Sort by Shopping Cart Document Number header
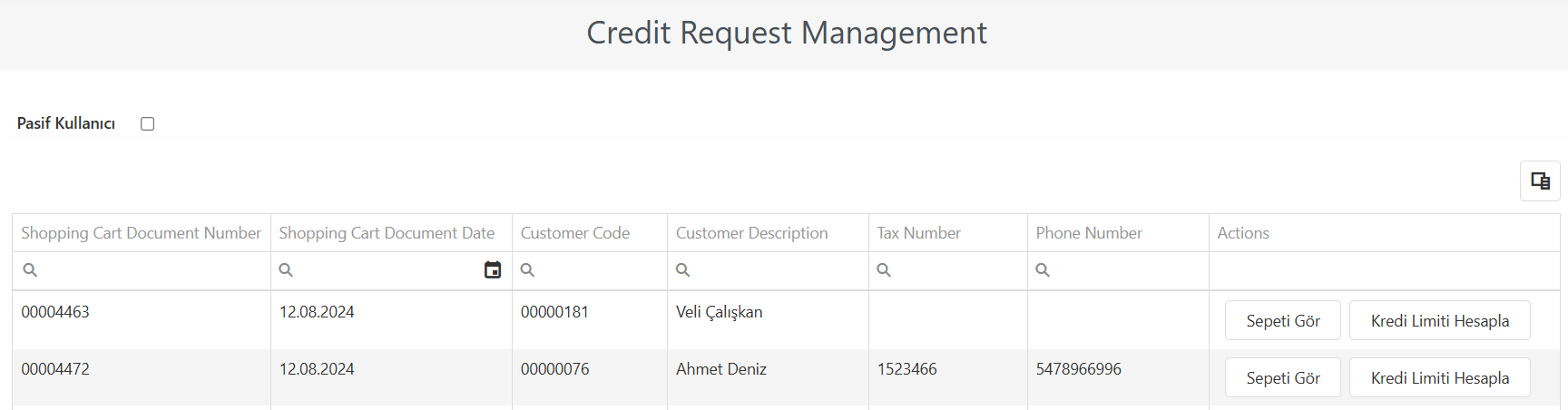Screen dimensions: 1568x410 point(142,233)
